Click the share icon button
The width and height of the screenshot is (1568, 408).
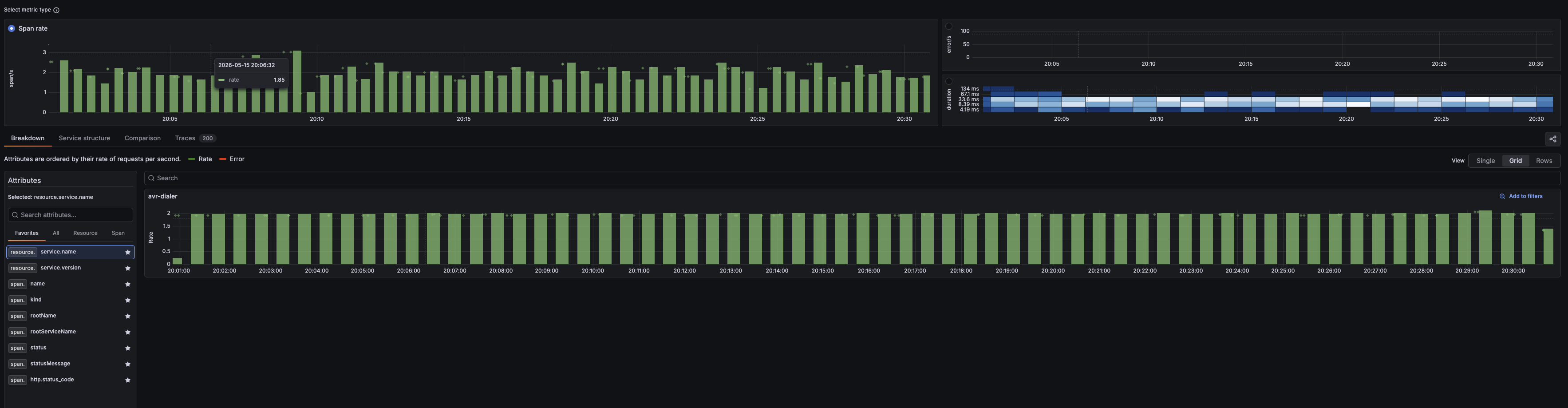(1553, 139)
